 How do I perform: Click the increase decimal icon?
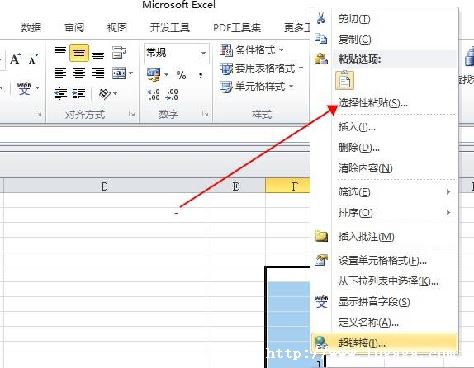153,94
